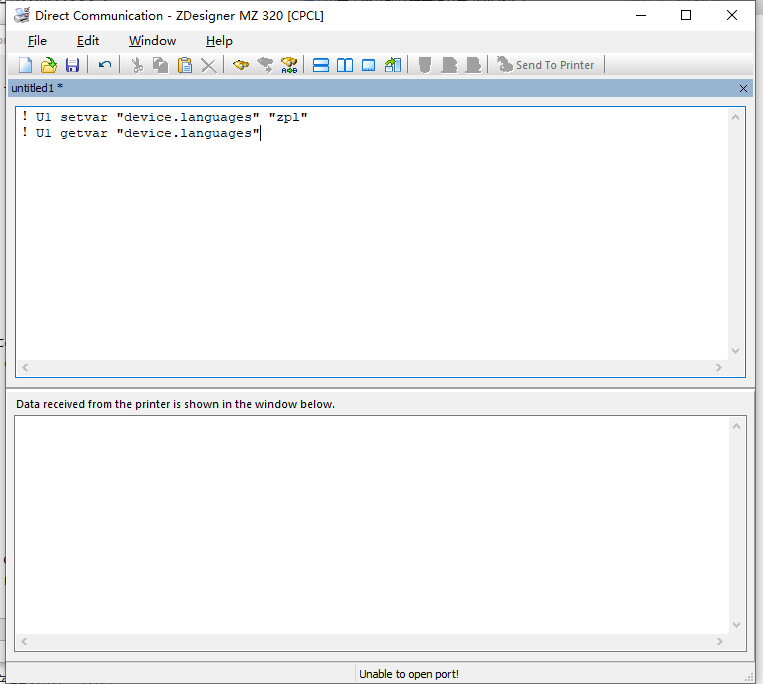
Task: Click inside the command editor text area
Action: (372, 234)
